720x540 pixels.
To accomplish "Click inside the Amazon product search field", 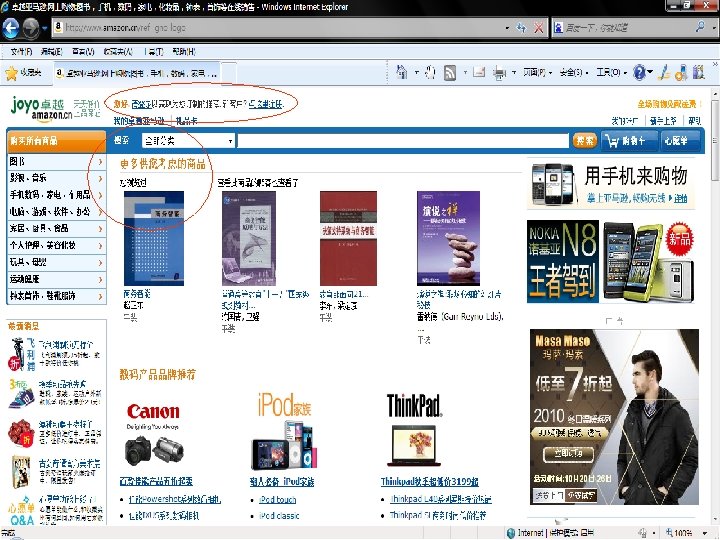I will pyautogui.click(x=403, y=141).
